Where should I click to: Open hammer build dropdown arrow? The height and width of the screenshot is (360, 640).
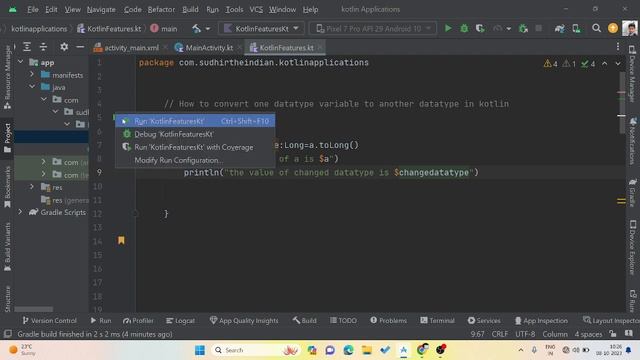click(x=208, y=29)
